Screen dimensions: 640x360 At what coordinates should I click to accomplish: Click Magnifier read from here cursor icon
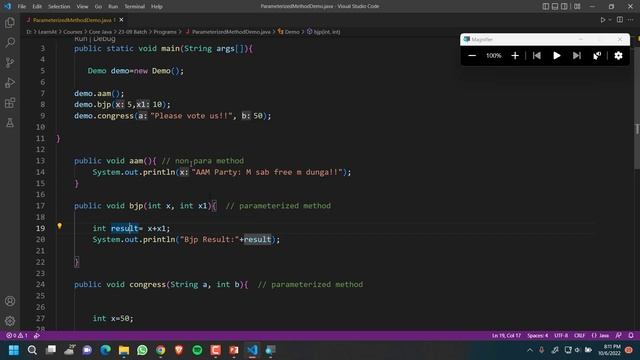[x=597, y=56]
